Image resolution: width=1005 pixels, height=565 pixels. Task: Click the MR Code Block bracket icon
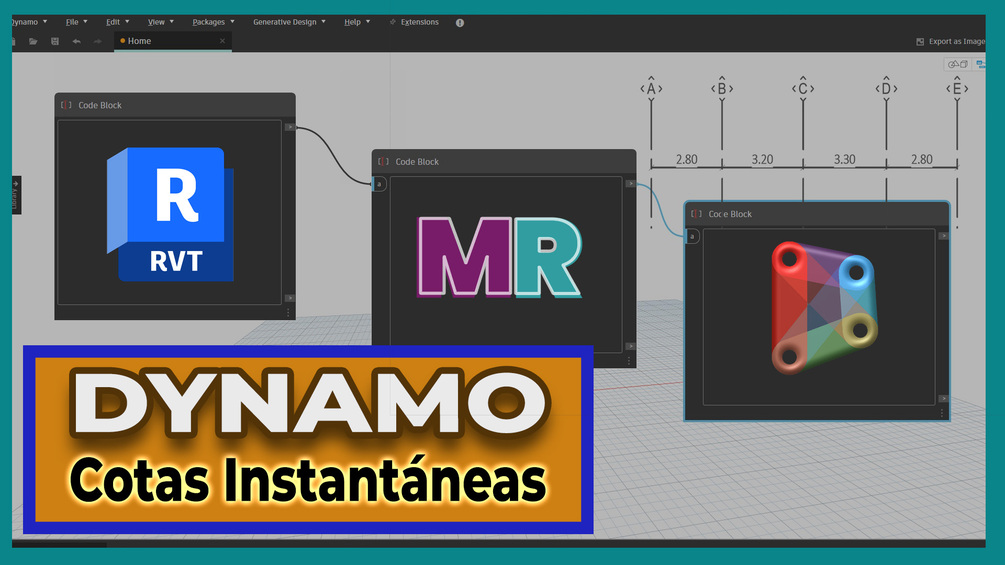(383, 161)
